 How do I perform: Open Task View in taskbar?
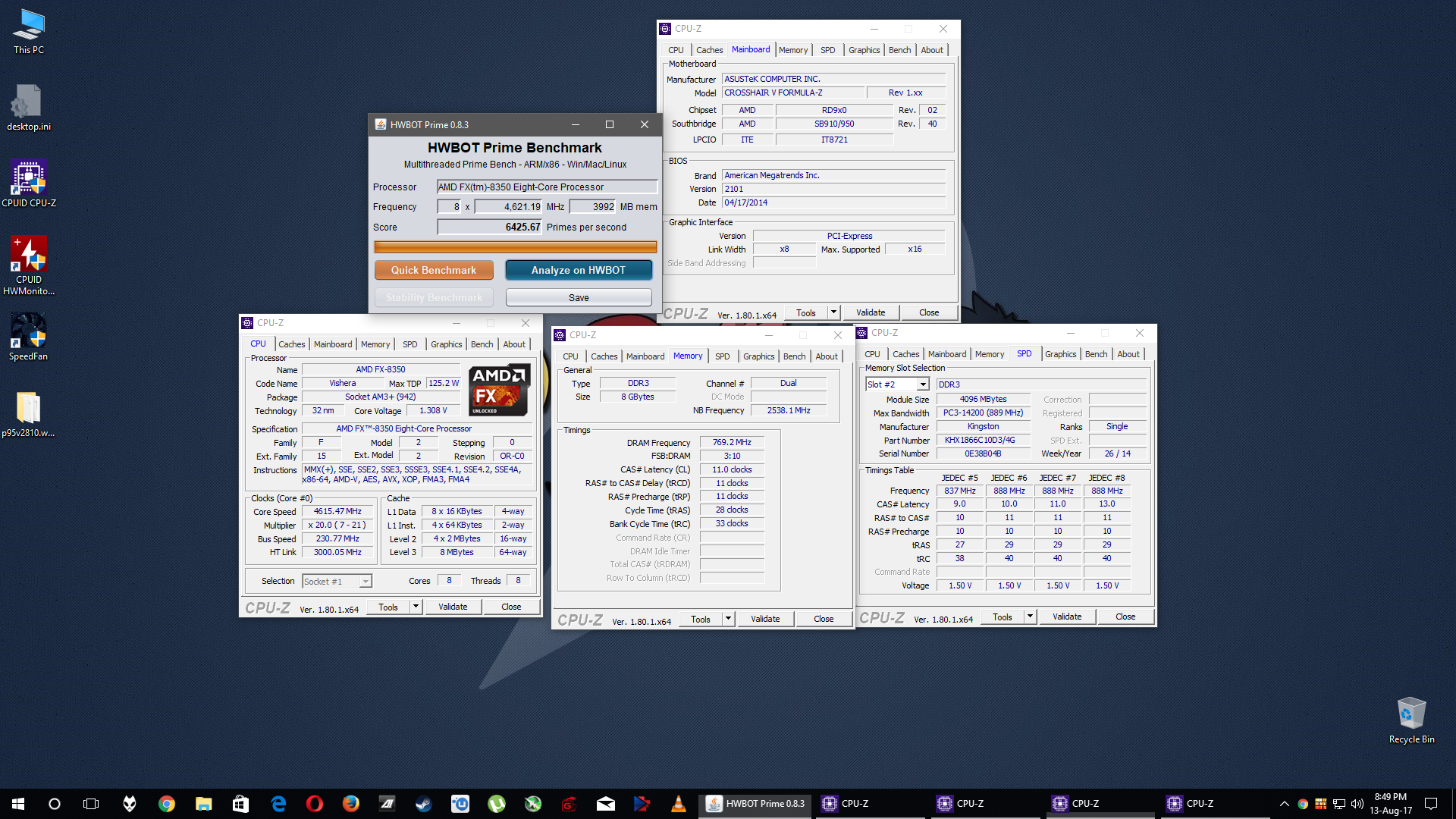91,804
